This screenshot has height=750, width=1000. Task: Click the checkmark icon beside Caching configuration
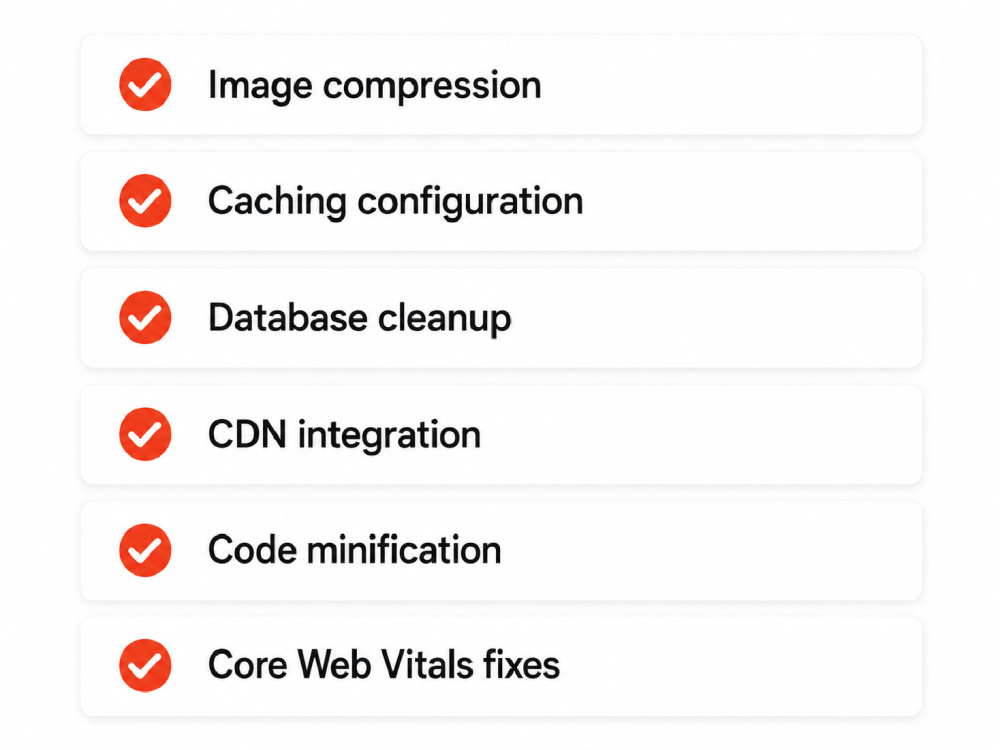[x=145, y=200]
